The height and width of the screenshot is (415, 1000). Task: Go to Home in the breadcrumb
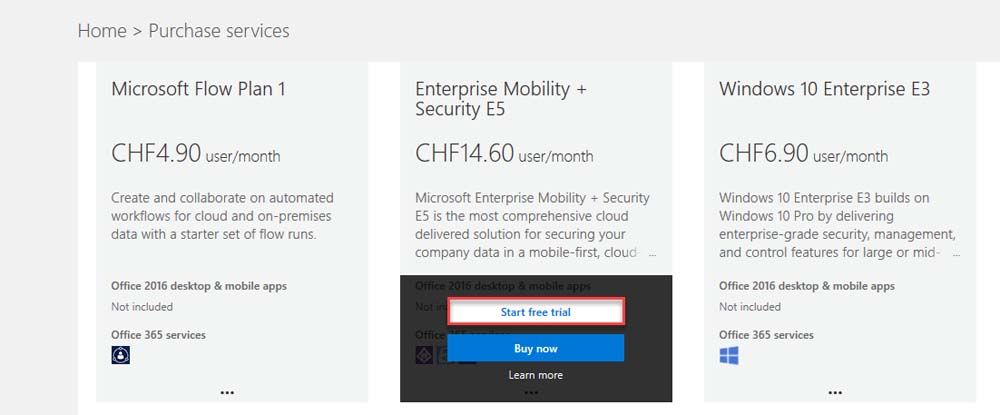point(102,31)
